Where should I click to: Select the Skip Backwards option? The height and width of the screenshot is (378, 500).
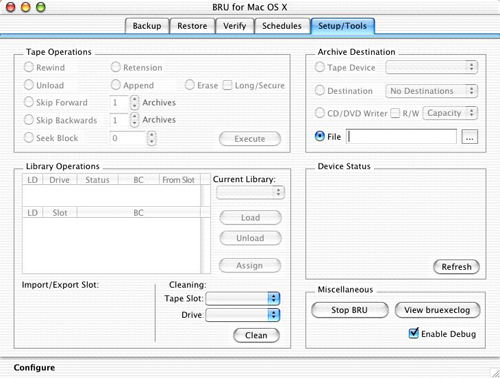click(x=29, y=120)
